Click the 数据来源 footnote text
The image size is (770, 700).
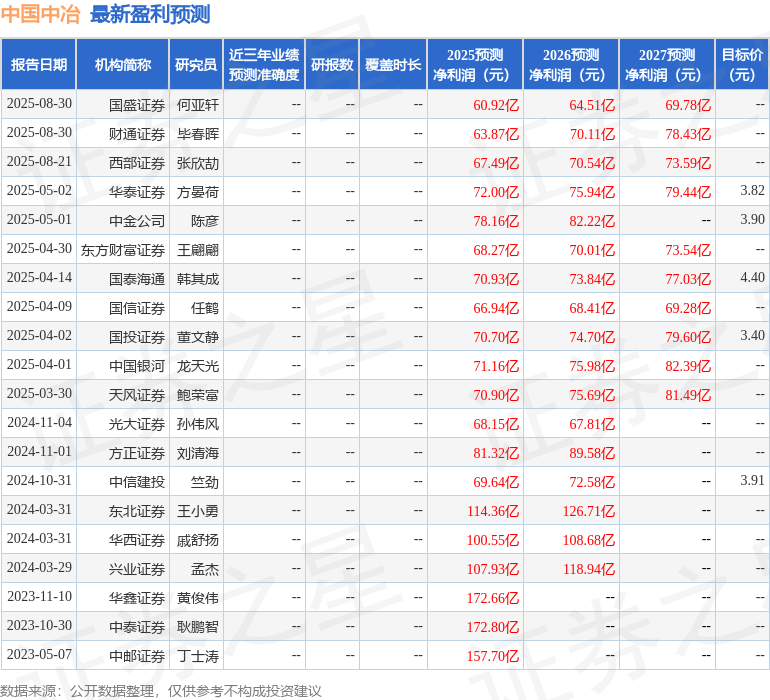(161, 690)
